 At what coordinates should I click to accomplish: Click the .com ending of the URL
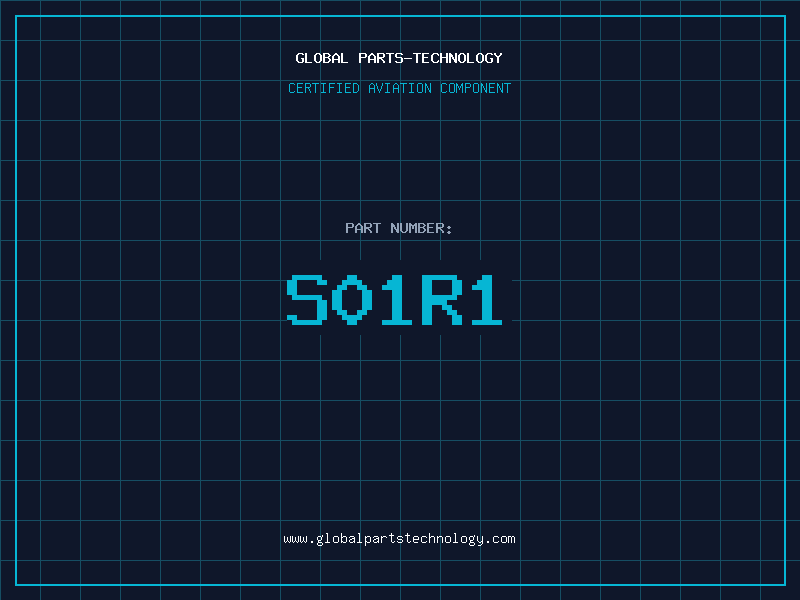pyautogui.click(x=500, y=539)
